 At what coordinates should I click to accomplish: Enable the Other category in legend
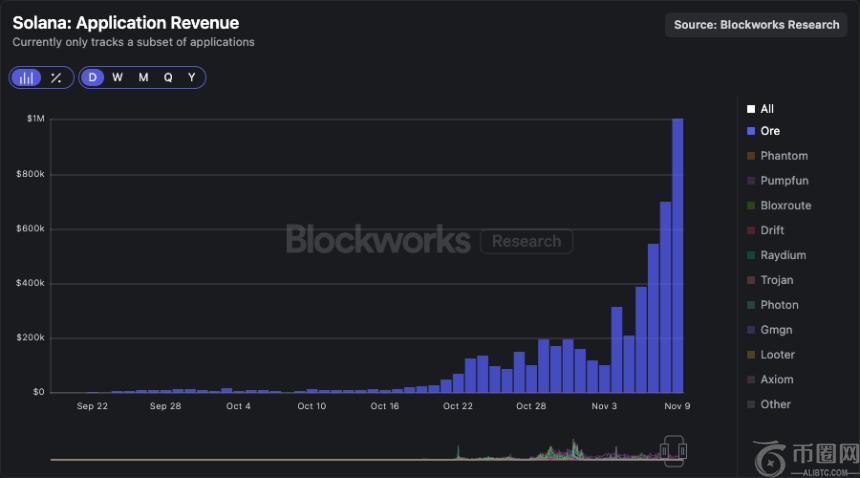pos(775,404)
